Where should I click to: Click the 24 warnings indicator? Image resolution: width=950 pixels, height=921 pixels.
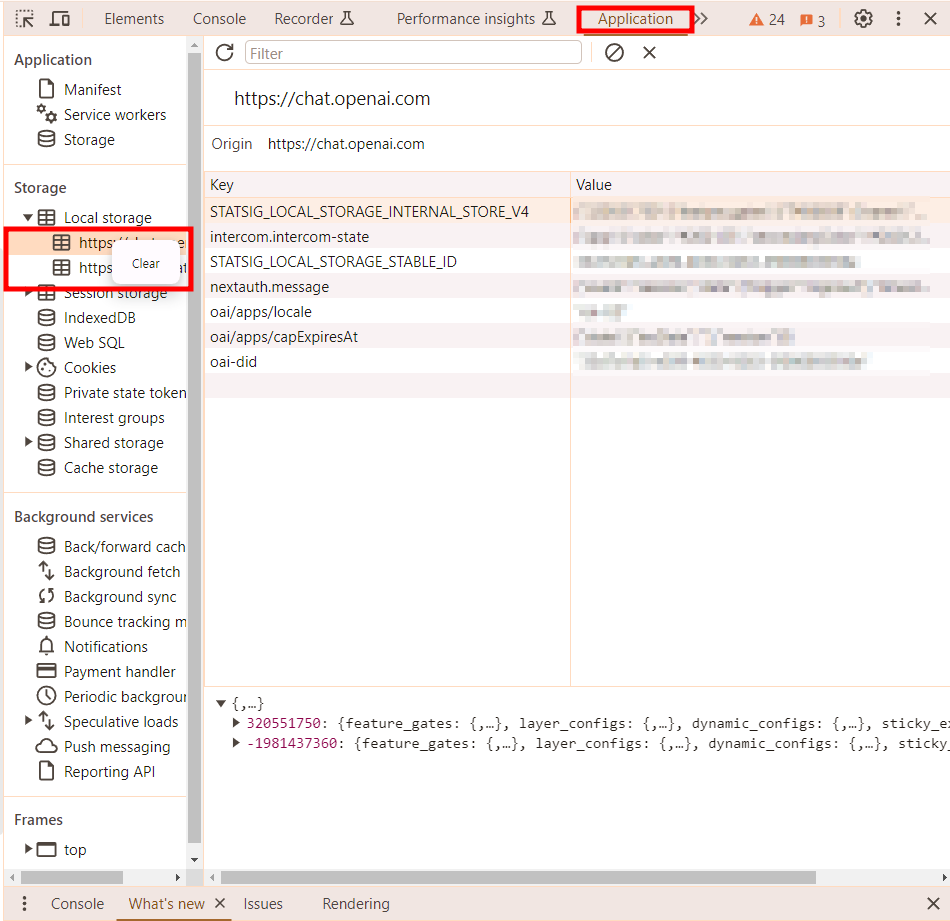766,20
